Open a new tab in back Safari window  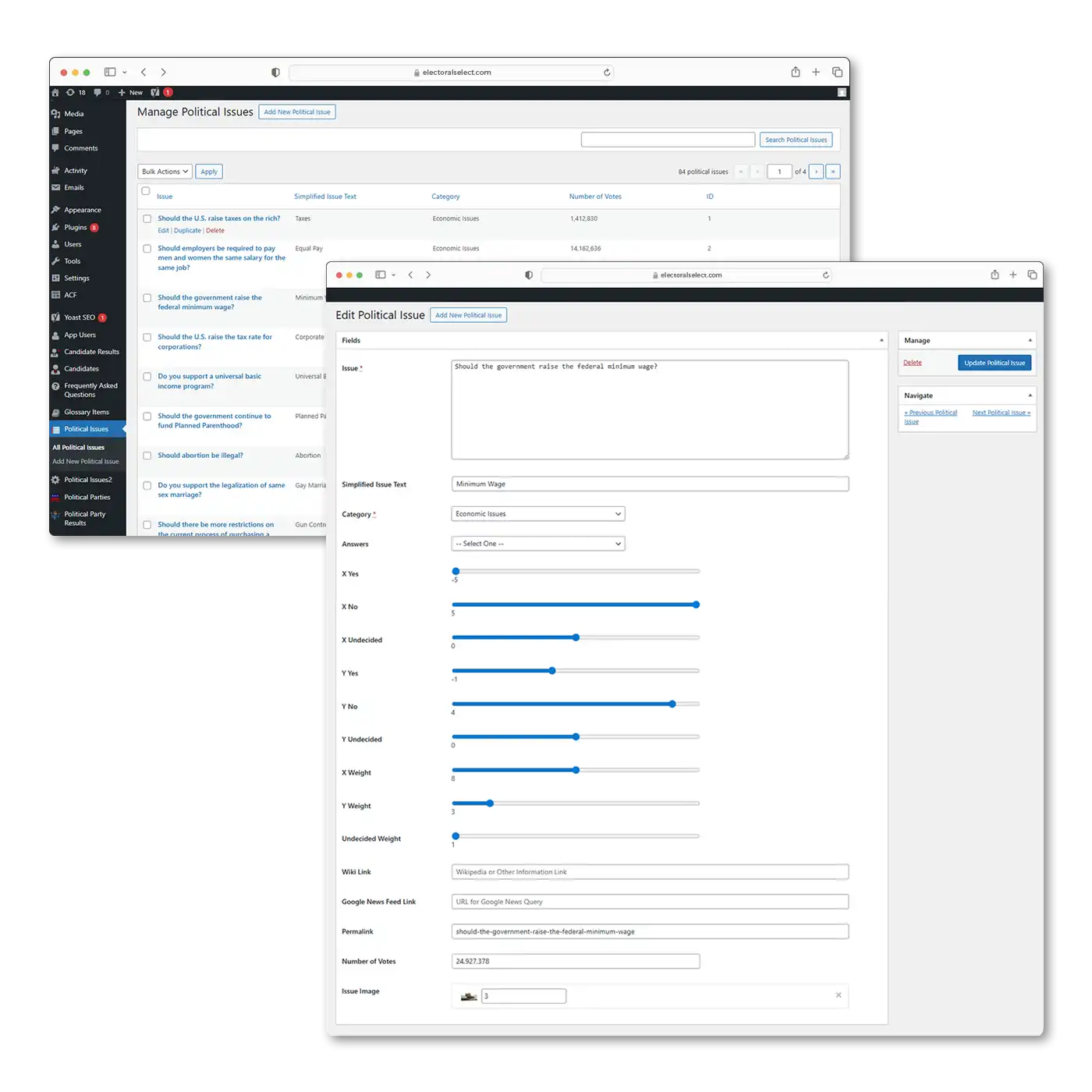click(x=816, y=72)
